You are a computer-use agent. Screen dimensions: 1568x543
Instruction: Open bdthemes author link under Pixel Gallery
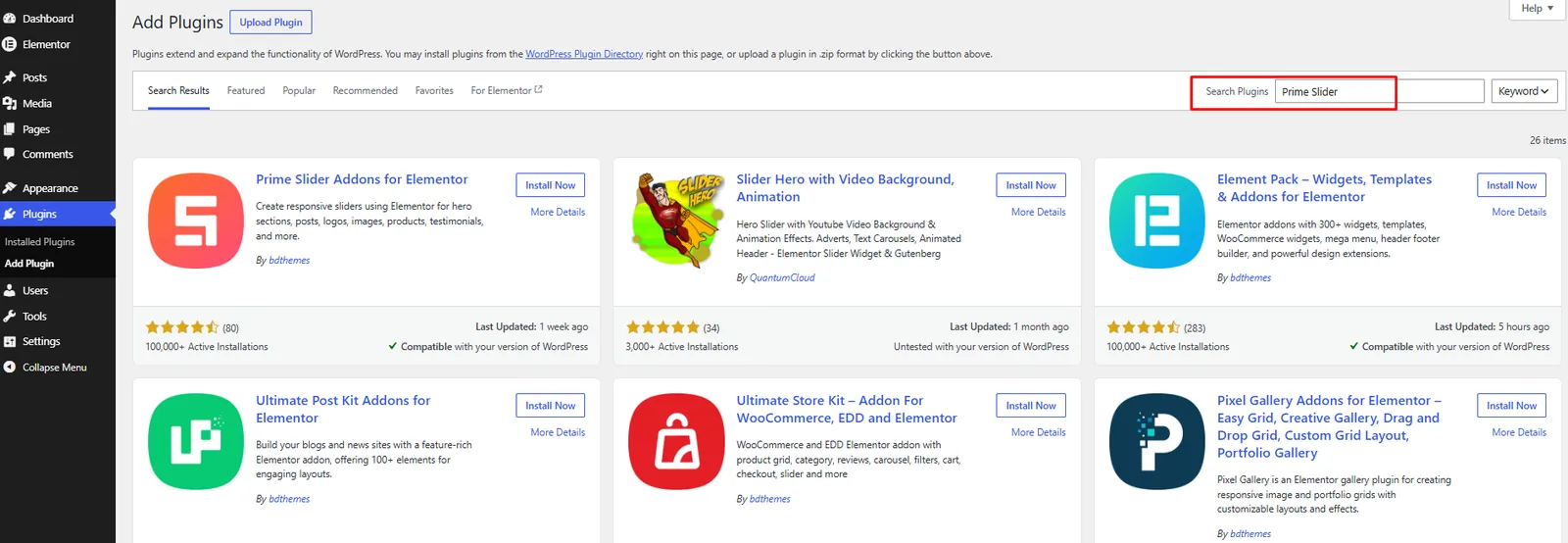point(1250,534)
